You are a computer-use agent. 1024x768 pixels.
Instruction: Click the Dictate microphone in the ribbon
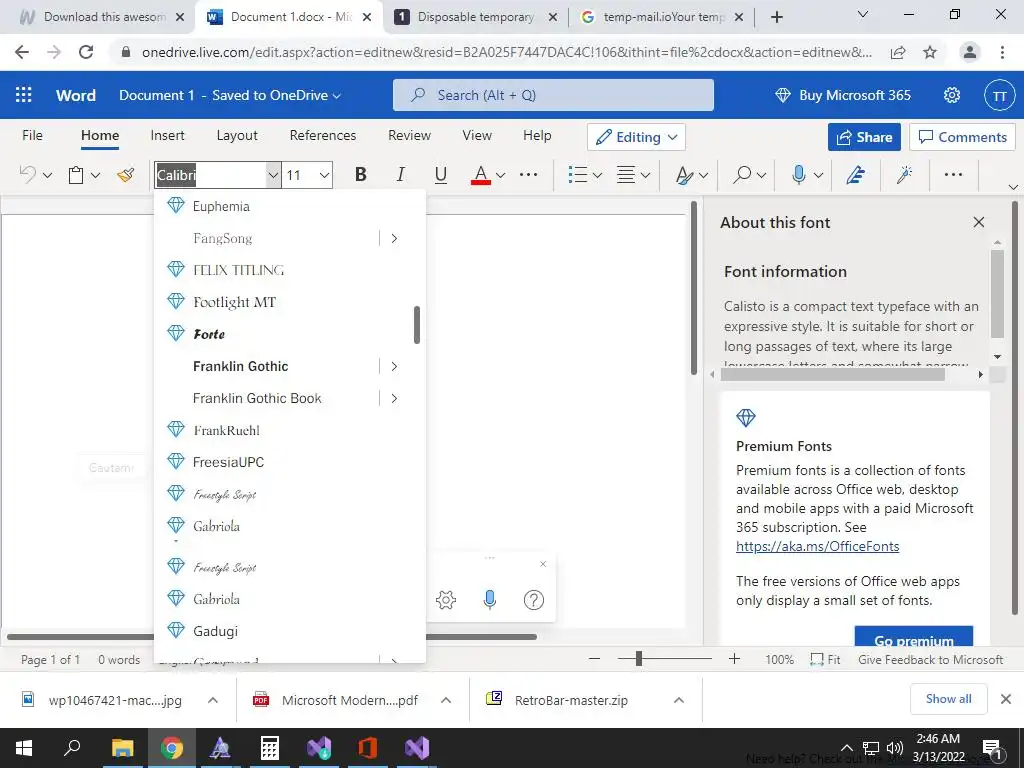click(x=798, y=174)
